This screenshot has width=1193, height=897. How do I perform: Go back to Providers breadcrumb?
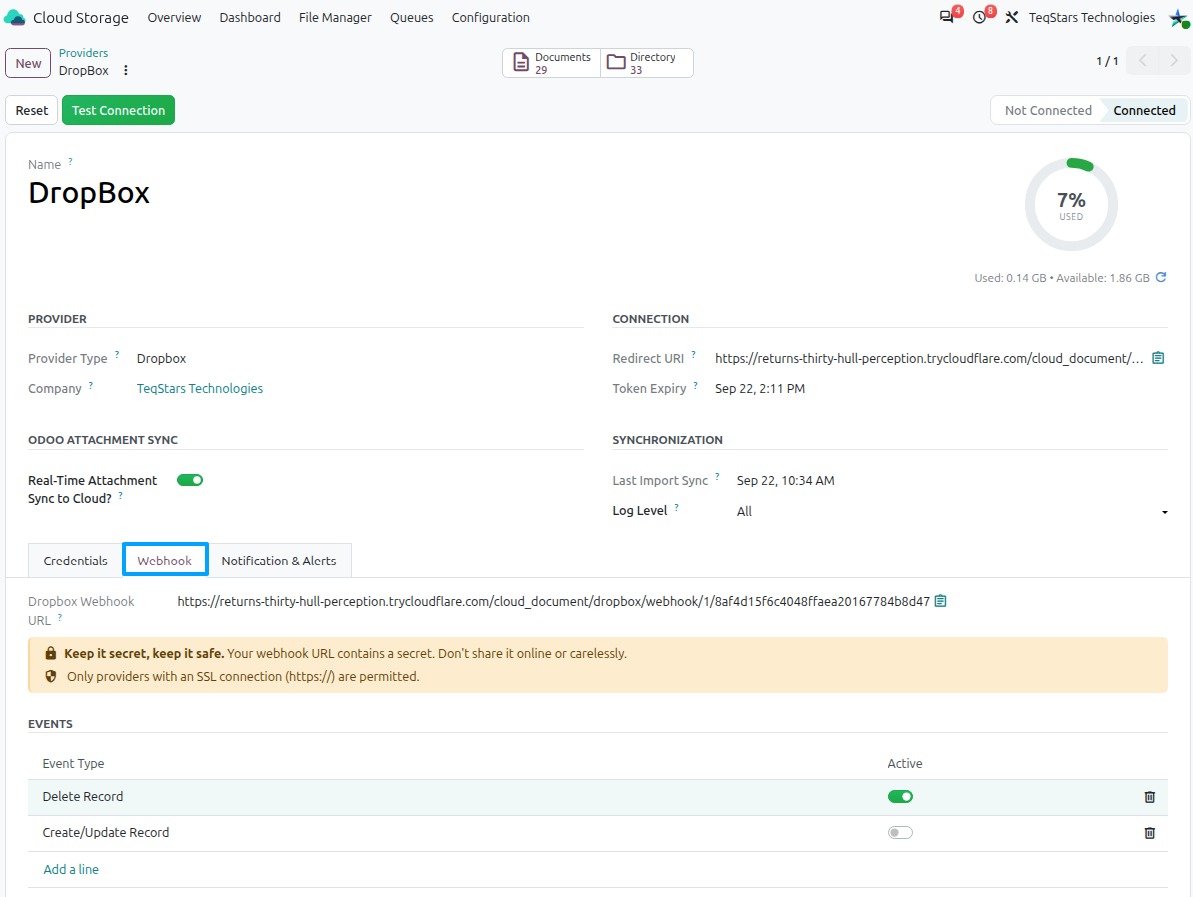coord(84,52)
